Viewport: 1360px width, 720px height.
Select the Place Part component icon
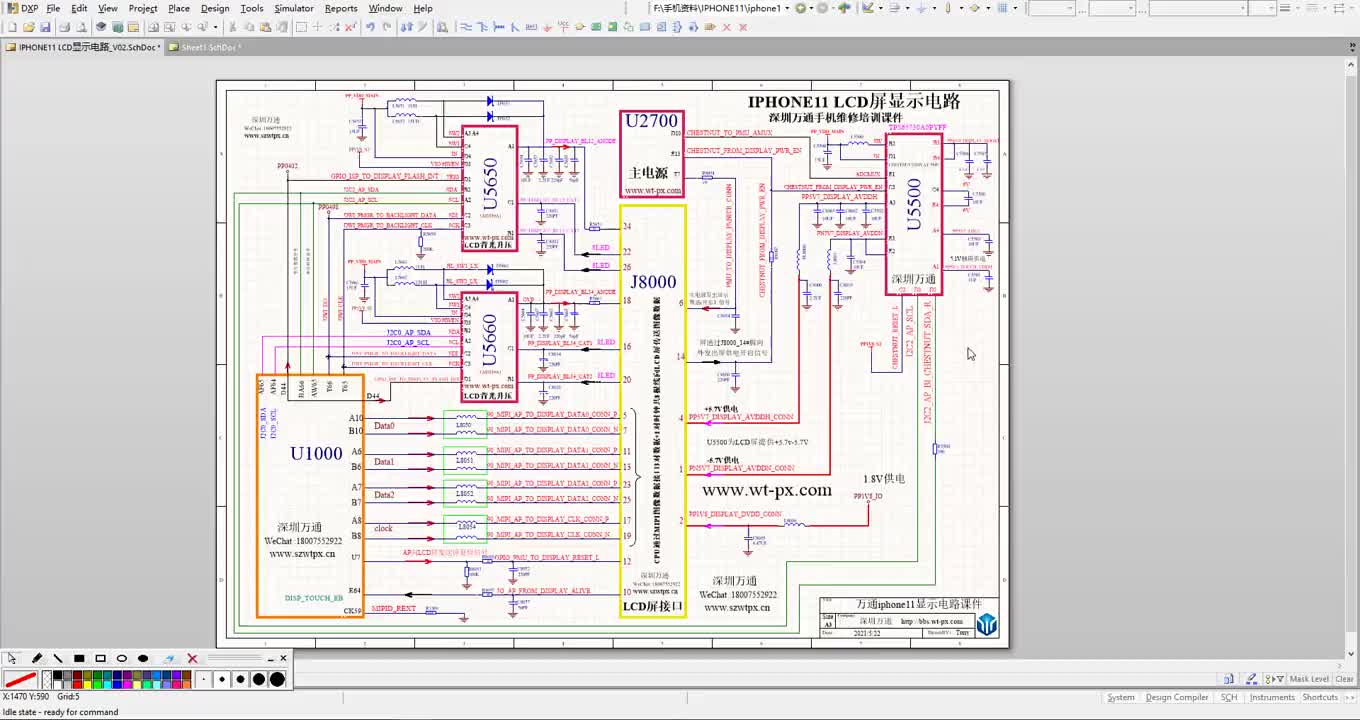click(579, 27)
